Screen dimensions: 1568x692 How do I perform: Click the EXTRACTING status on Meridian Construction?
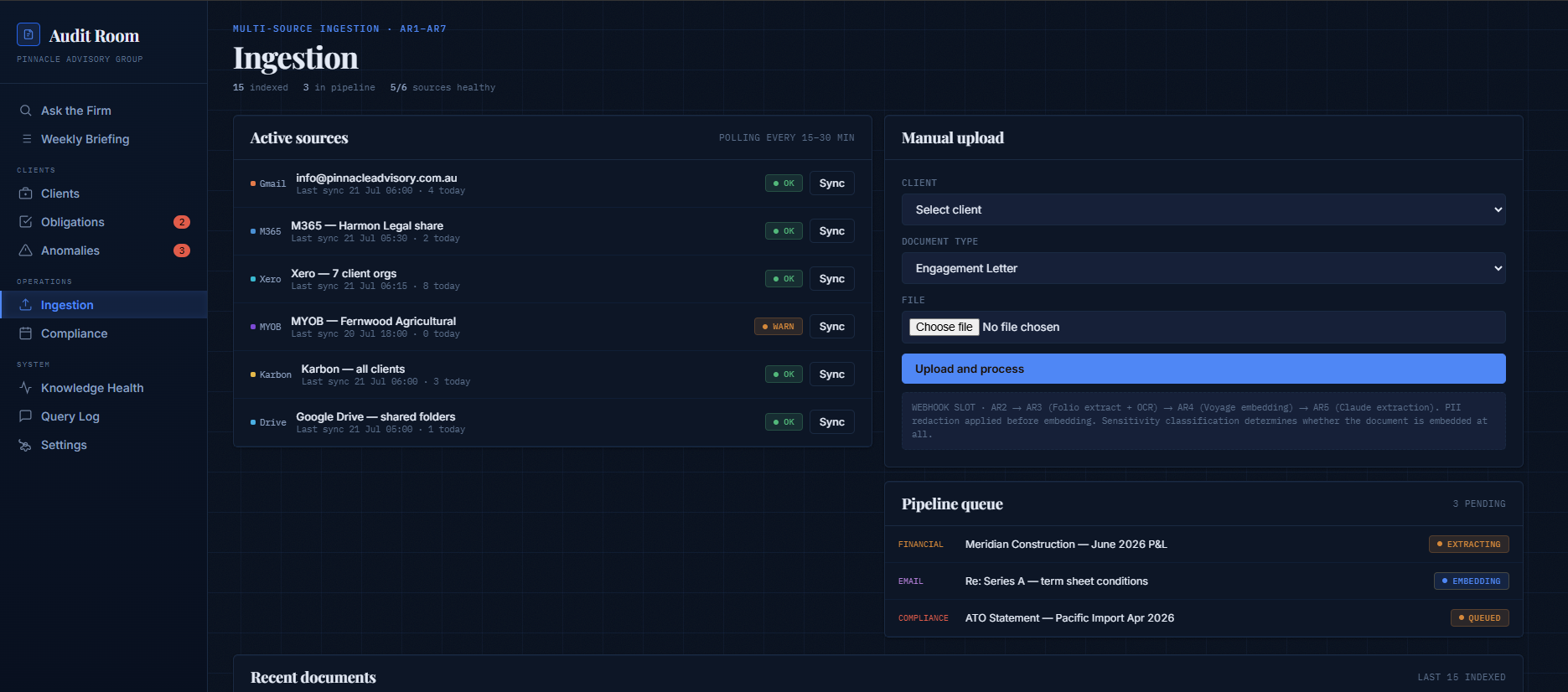point(1469,545)
